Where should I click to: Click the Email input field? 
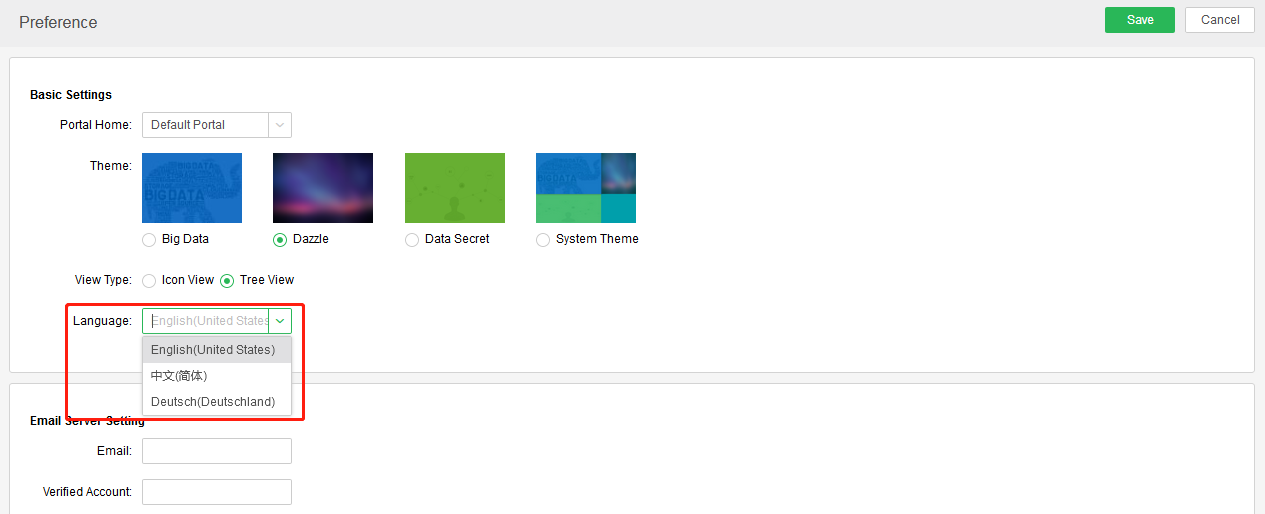tap(217, 451)
